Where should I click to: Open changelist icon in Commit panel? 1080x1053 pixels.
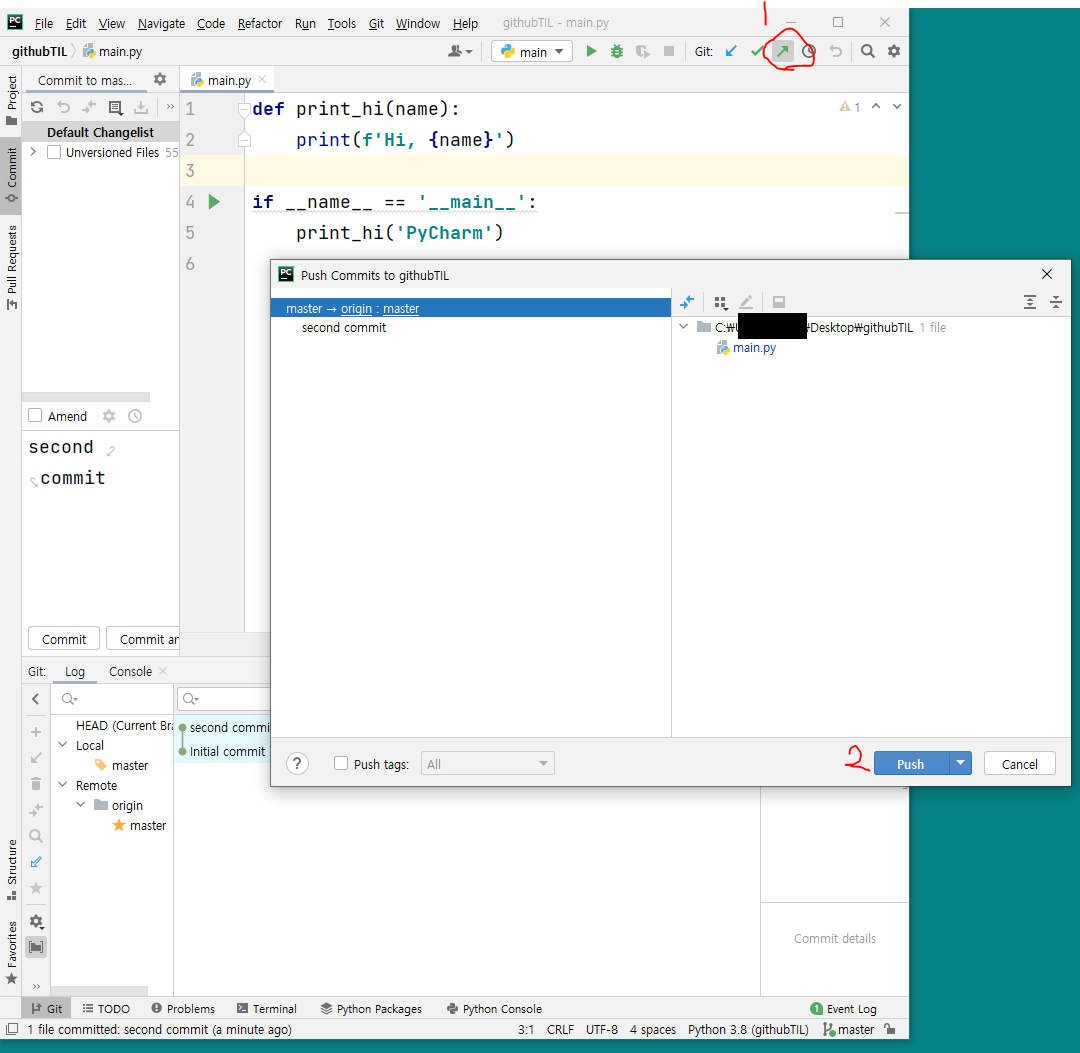click(x=115, y=107)
